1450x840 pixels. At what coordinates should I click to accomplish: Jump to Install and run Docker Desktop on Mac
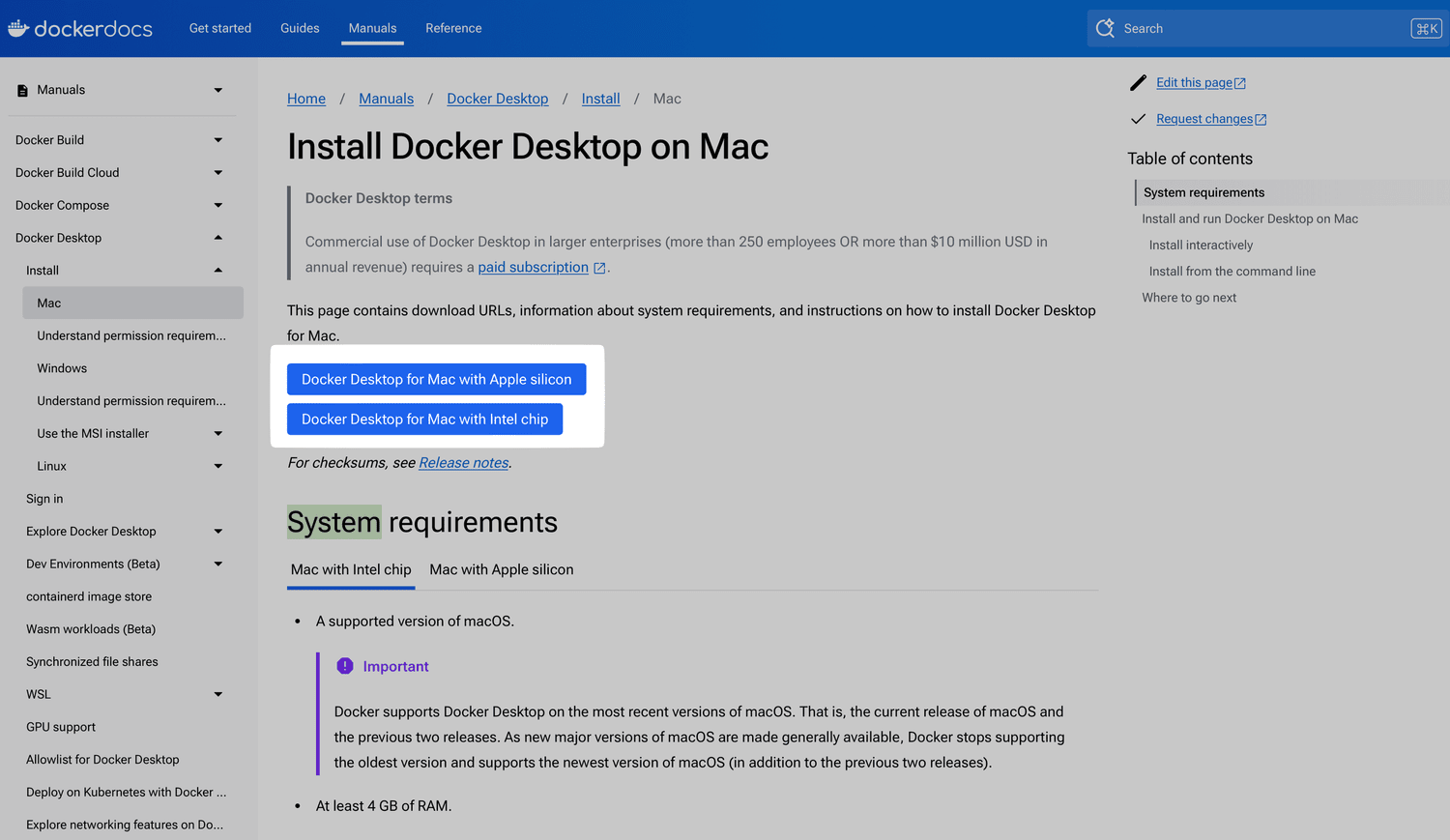(1250, 218)
